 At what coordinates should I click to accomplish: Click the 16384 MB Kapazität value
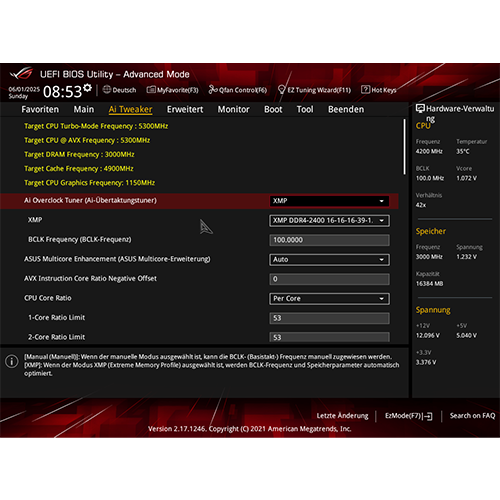click(x=429, y=284)
